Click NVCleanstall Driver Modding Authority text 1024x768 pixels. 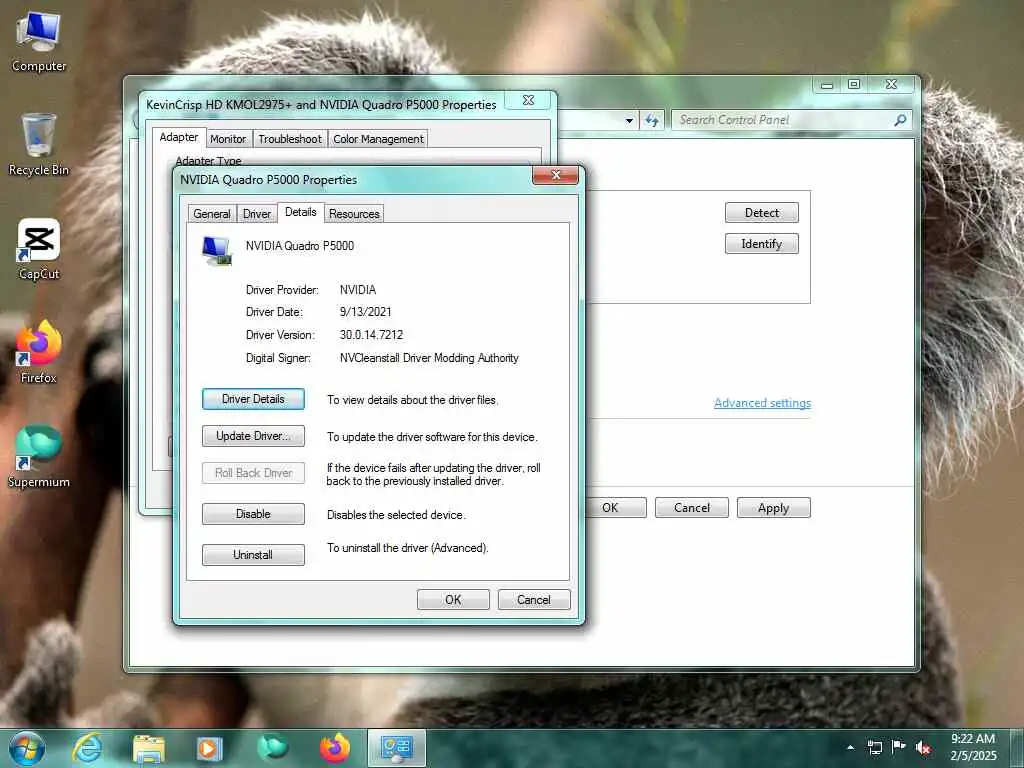pos(429,358)
